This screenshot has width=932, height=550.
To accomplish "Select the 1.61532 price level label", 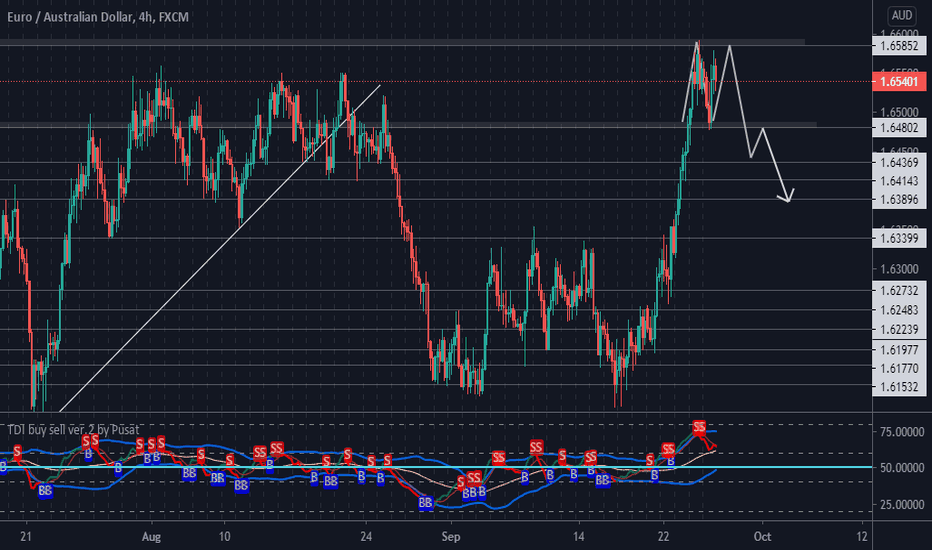I will tap(899, 386).
